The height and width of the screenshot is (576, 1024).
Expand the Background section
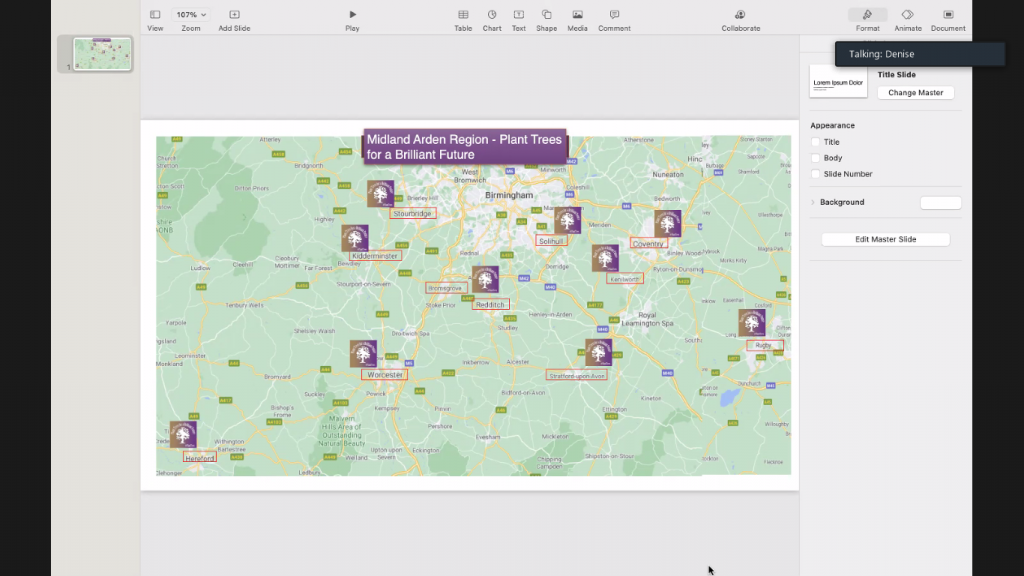pos(813,202)
